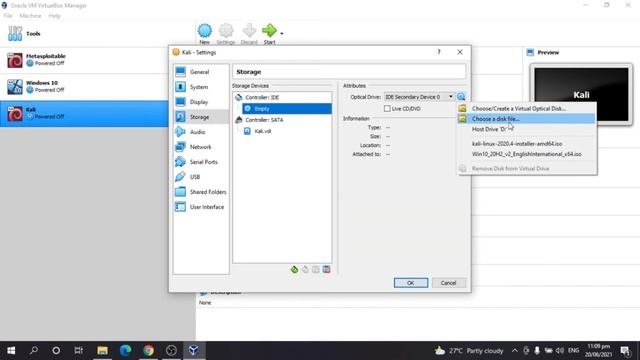Open the Start button dropdown arrow
Viewport: 640px width, 360px height.
coord(282,33)
